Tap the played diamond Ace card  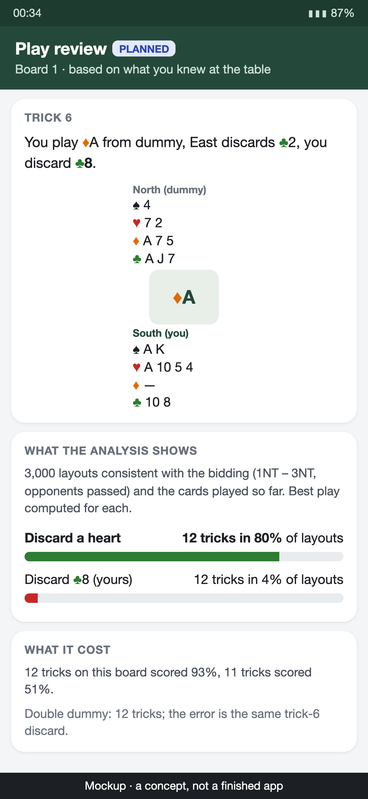184,297
